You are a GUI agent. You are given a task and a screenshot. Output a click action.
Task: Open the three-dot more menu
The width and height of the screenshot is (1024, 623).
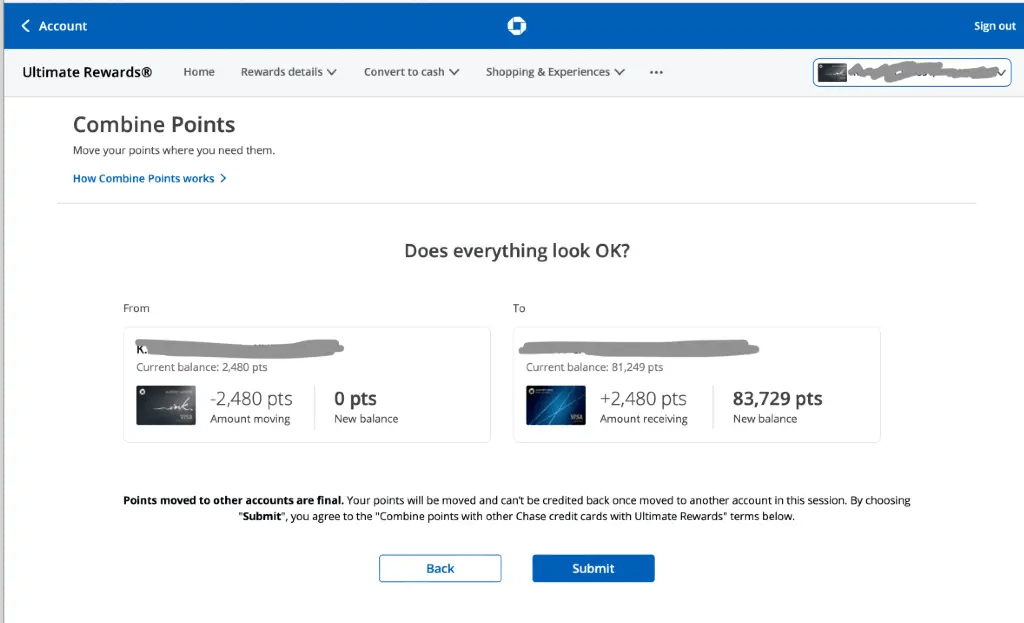(x=656, y=72)
